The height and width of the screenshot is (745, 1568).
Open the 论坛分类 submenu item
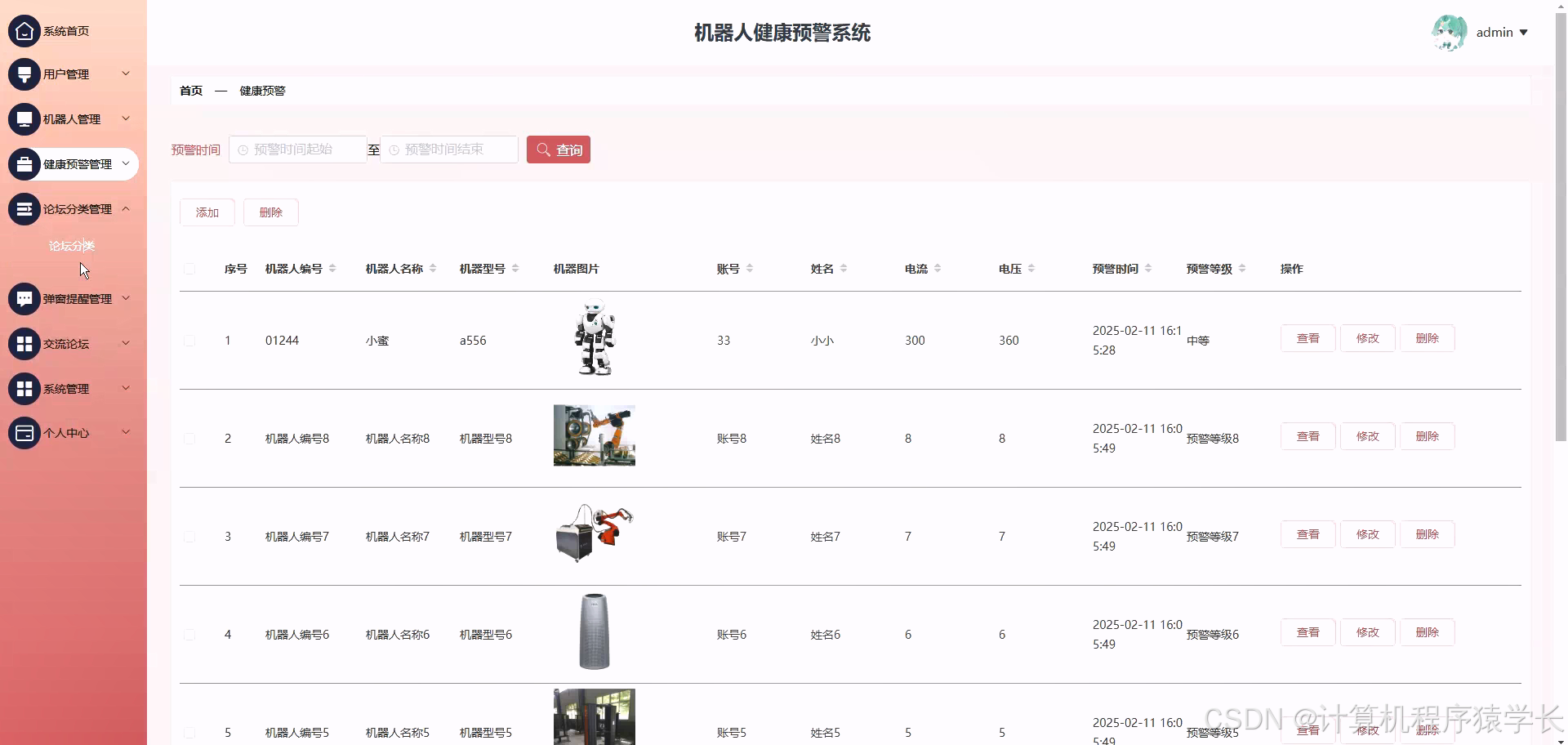point(72,245)
